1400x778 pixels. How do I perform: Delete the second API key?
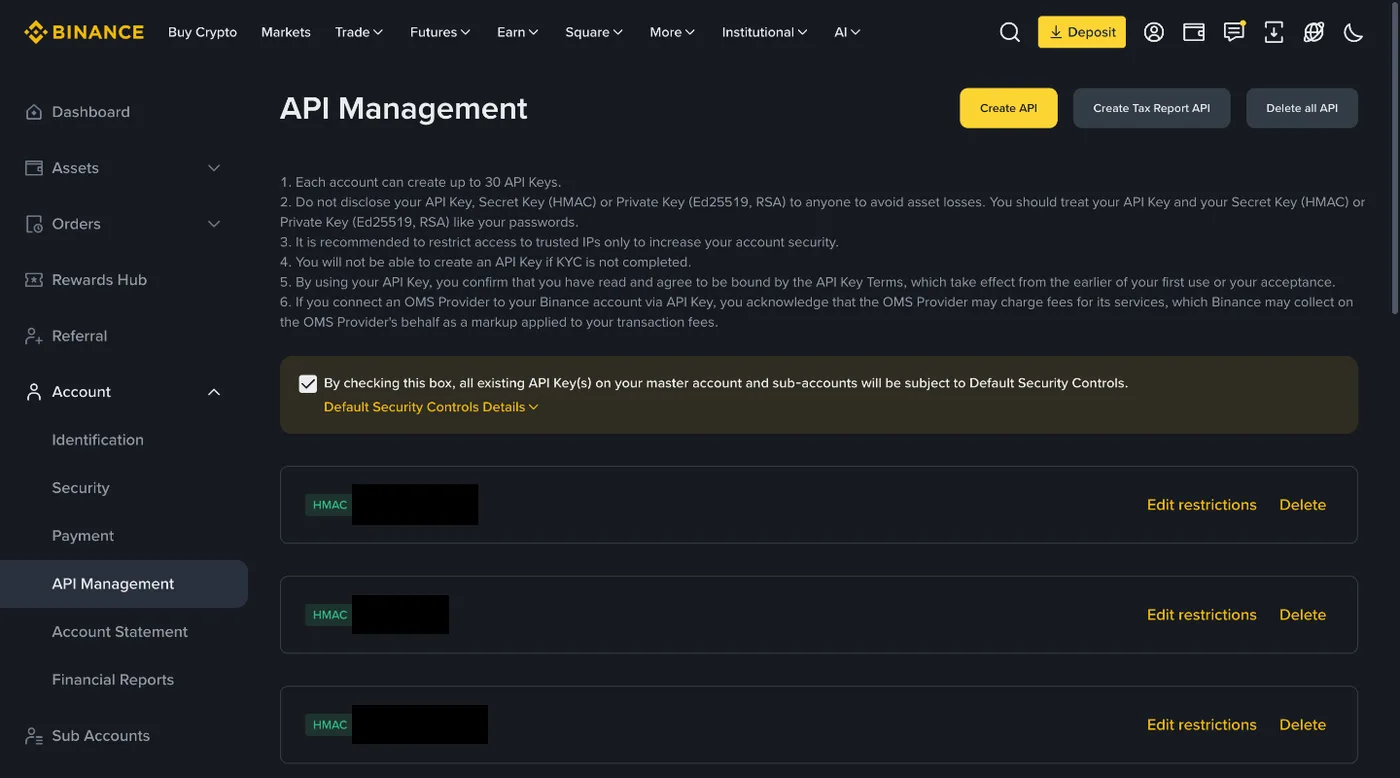(x=1303, y=615)
